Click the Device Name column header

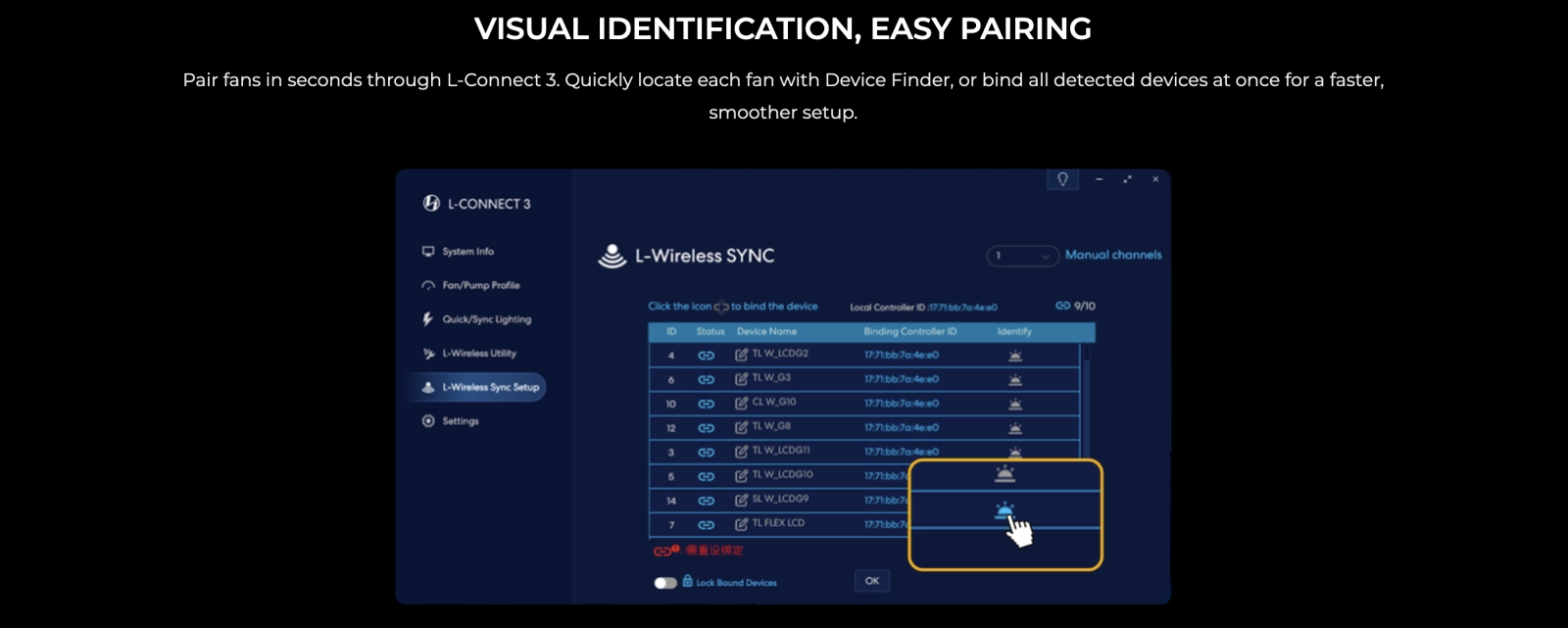766,332
